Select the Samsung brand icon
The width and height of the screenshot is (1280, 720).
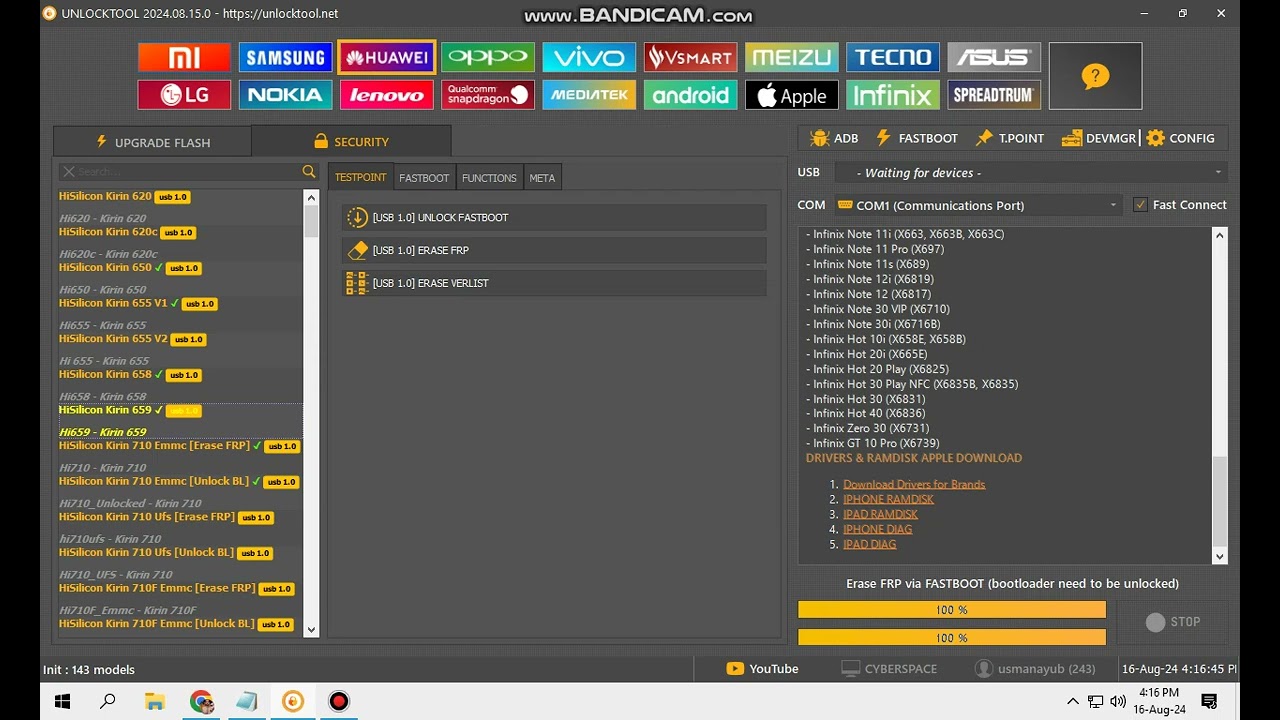[285, 57]
